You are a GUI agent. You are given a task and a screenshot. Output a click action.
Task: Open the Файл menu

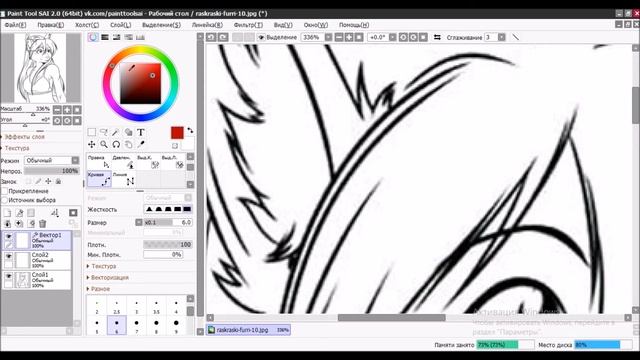coord(15,25)
